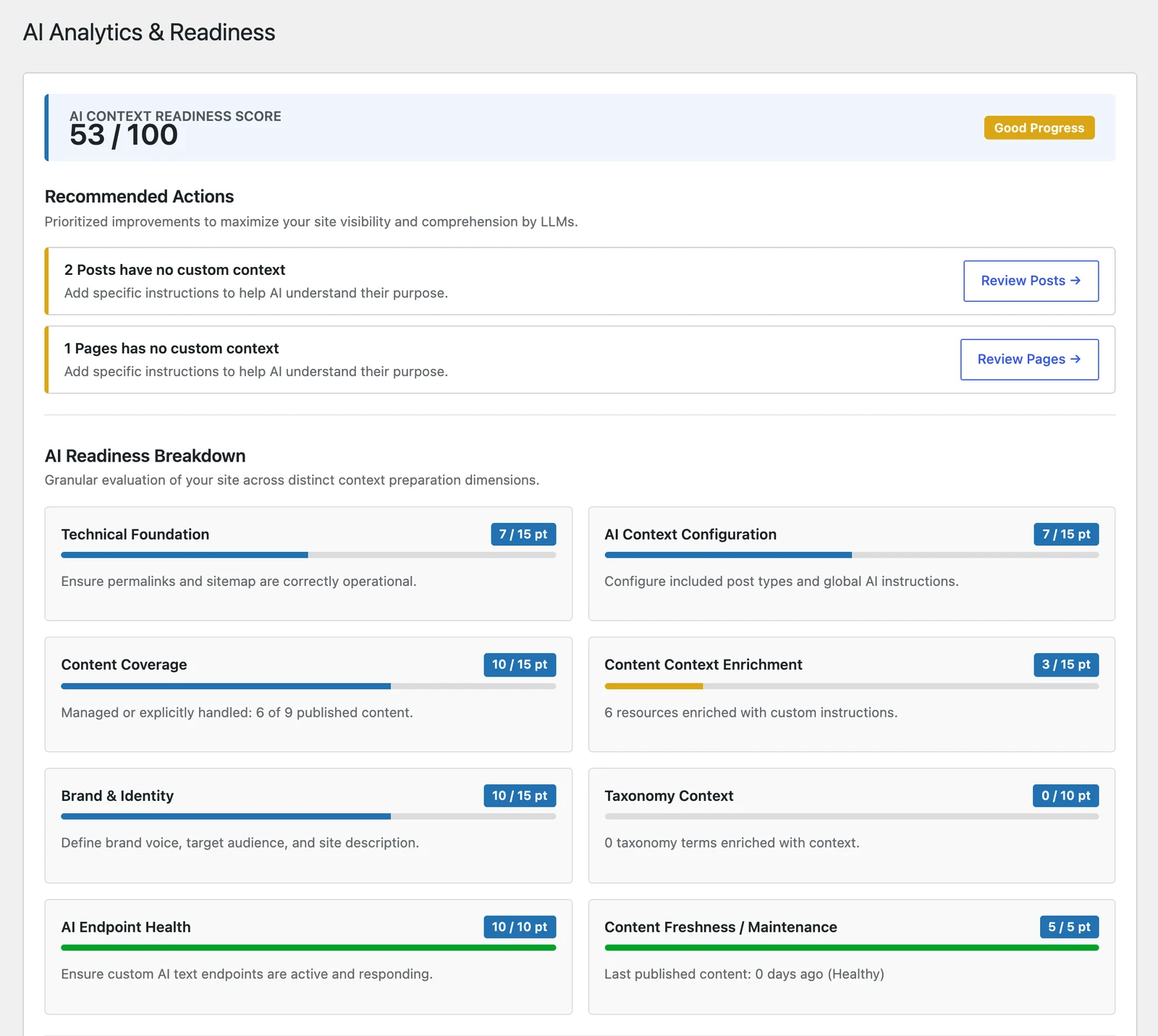Click the Brand & Identity card title
1158x1036 pixels.
[117, 796]
